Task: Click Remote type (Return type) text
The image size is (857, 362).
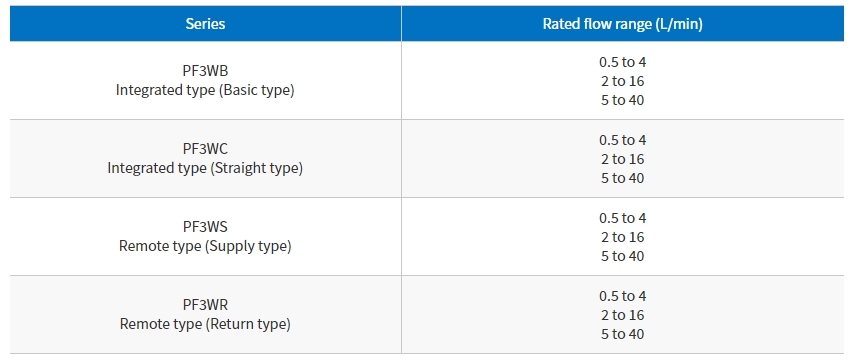Action: pyautogui.click(x=205, y=324)
